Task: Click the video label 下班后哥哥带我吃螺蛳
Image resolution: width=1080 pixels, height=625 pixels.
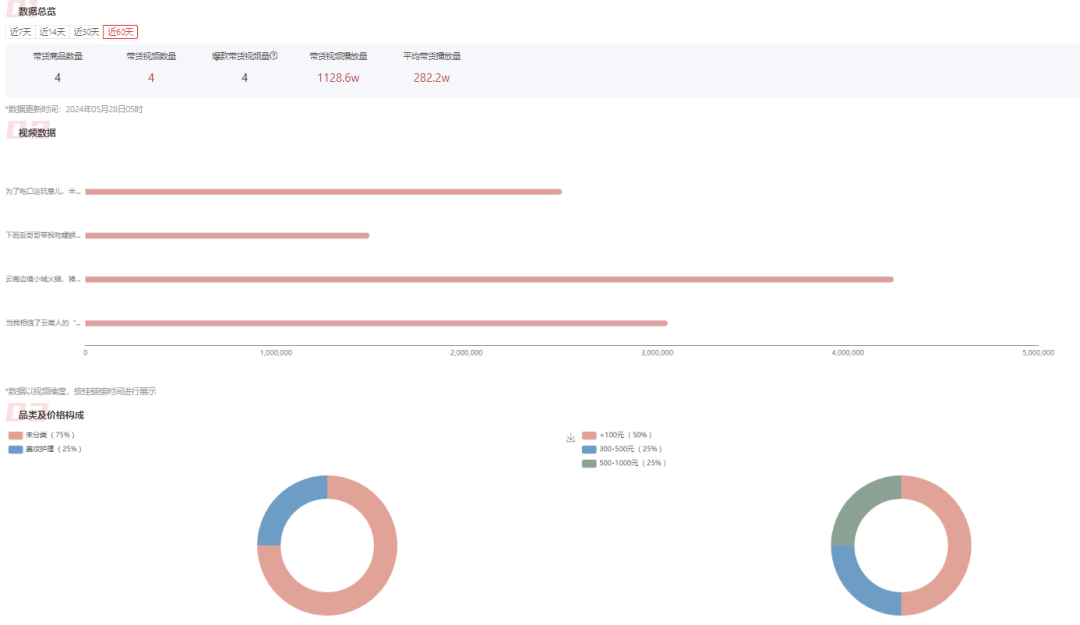Action: point(43,236)
